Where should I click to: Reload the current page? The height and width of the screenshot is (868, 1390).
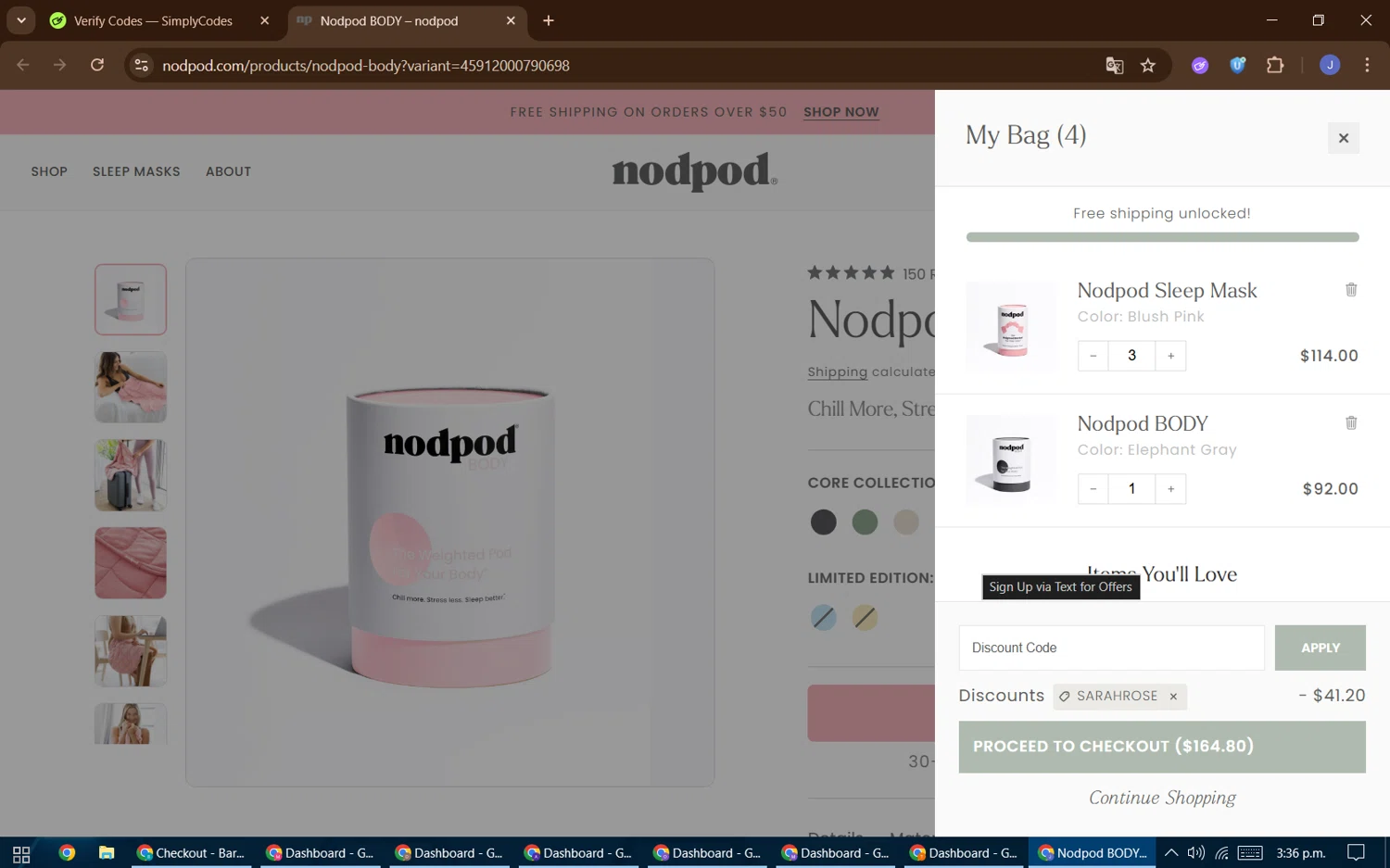click(x=97, y=65)
